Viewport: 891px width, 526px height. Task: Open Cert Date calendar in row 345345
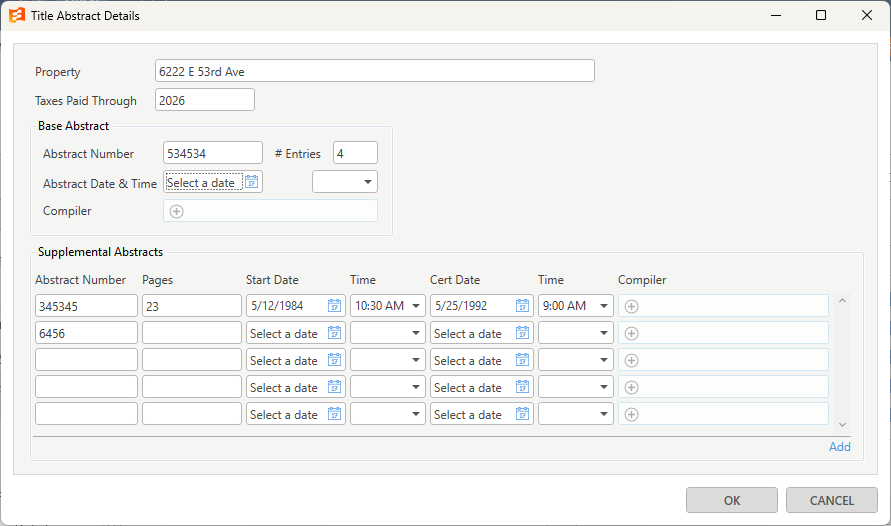[x=522, y=306]
